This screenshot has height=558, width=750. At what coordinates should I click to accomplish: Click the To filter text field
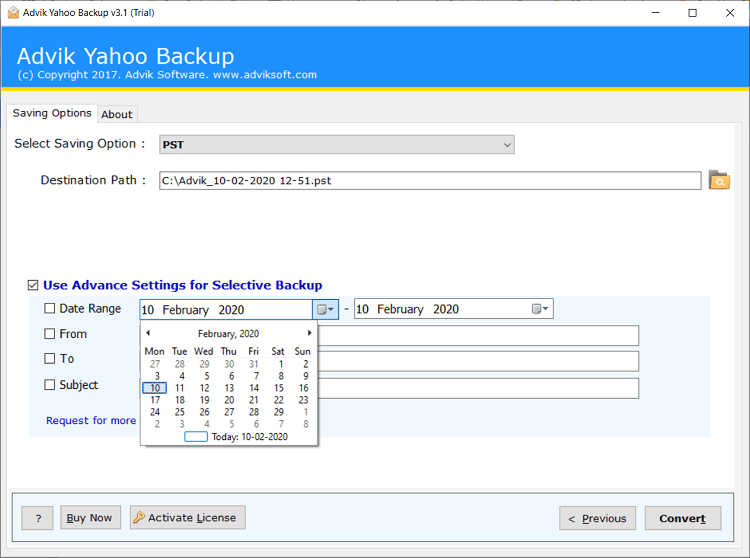point(478,361)
